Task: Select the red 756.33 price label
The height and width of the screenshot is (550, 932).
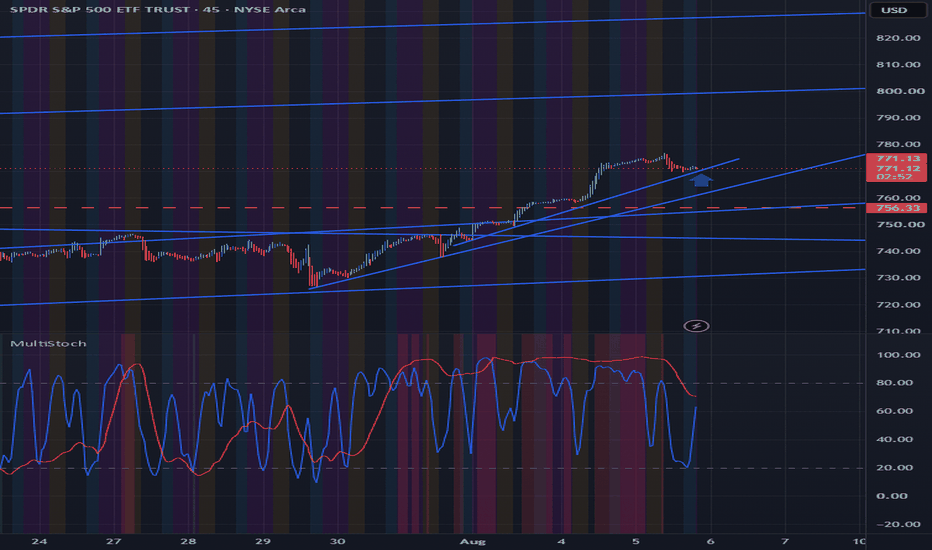Action: point(896,208)
